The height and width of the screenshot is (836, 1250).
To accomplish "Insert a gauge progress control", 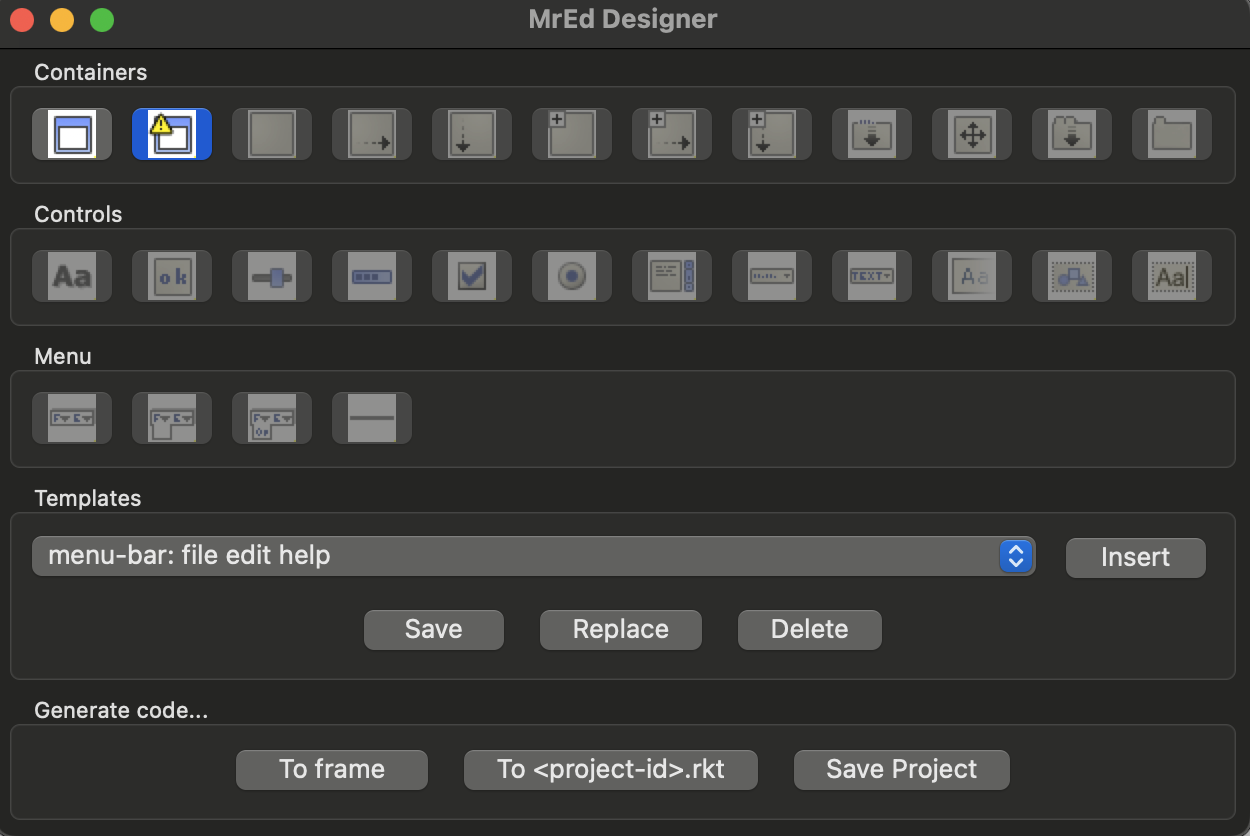I will point(372,276).
